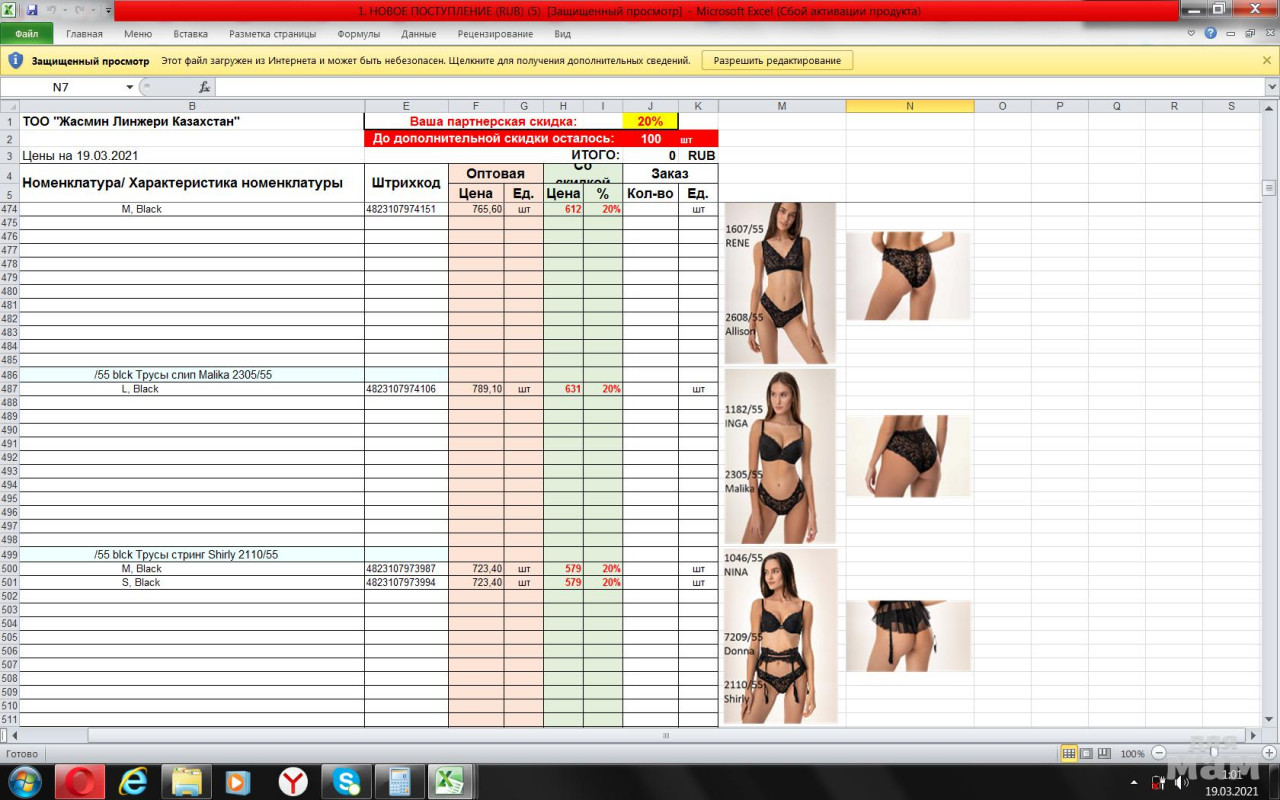Image resolution: width=1280 pixels, height=800 pixels.
Task: Click the Save icon in Quick Access Toolbar
Action: [x=32, y=10]
